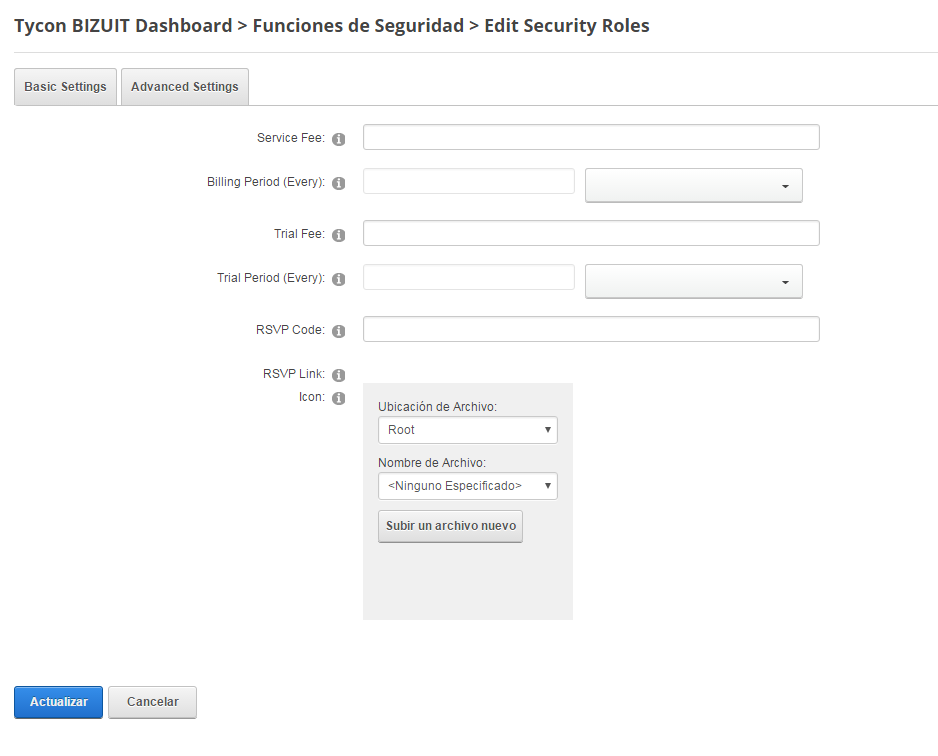Click the Trial Period info icon
This screenshot has width=938, height=756.
click(x=339, y=279)
